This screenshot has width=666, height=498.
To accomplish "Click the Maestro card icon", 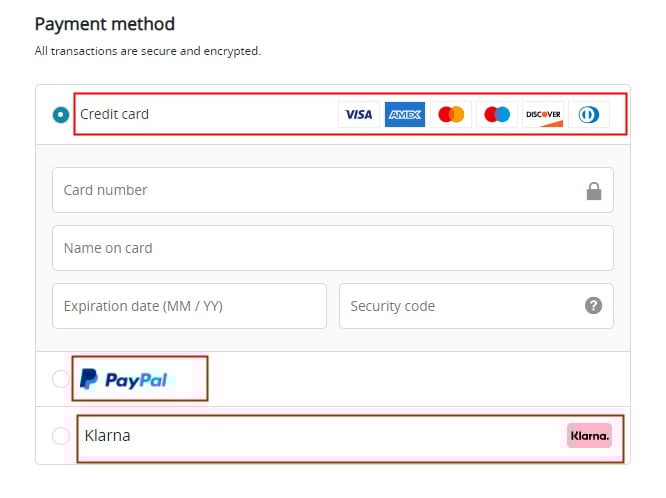I will pyautogui.click(x=497, y=115).
